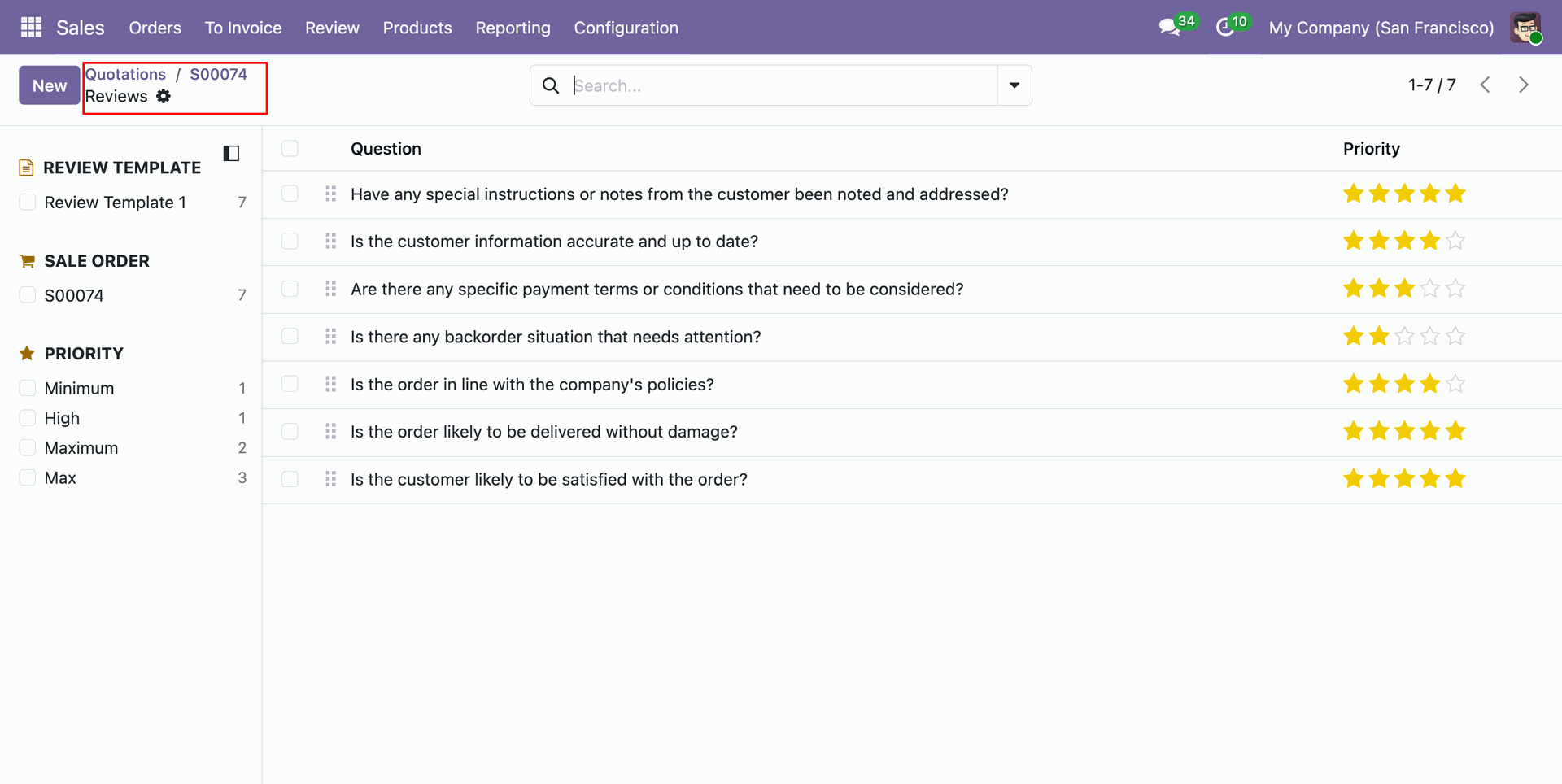Open the Review menu
Image resolution: width=1562 pixels, height=784 pixels.
[332, 28]
